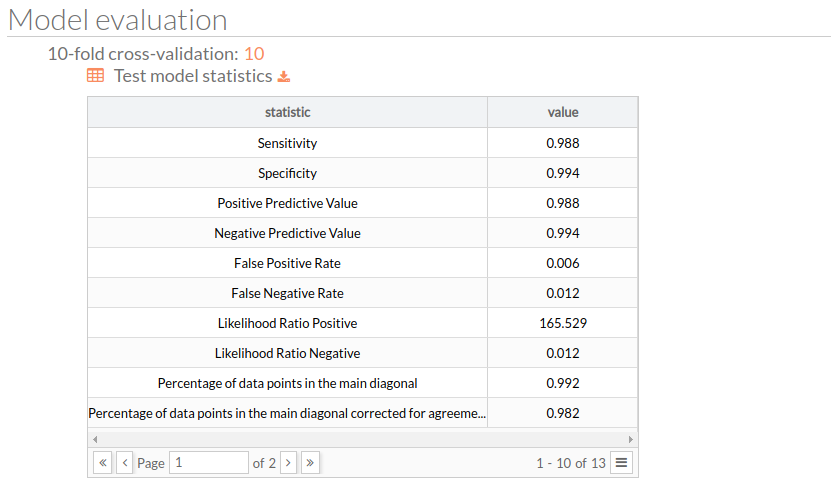Screen dimensions: 831x501
Task: Click the horizontal scrollbar right arrow
Action: (631, 439)
